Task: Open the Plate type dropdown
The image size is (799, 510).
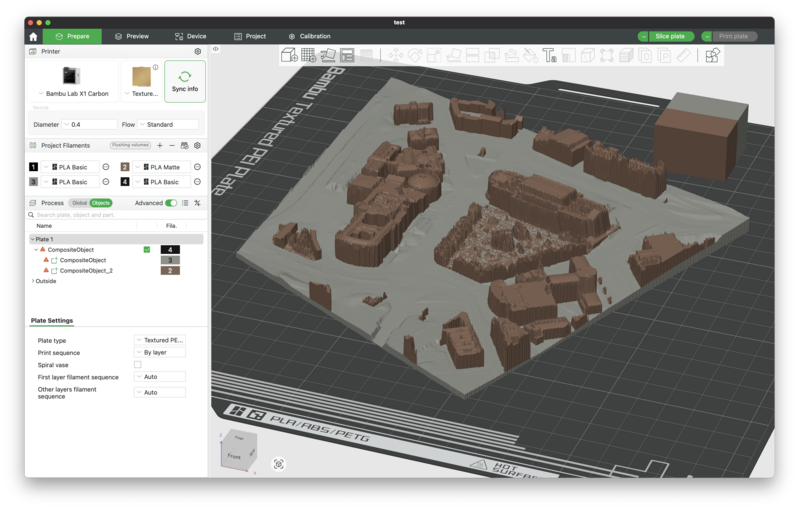Action: 160,340
